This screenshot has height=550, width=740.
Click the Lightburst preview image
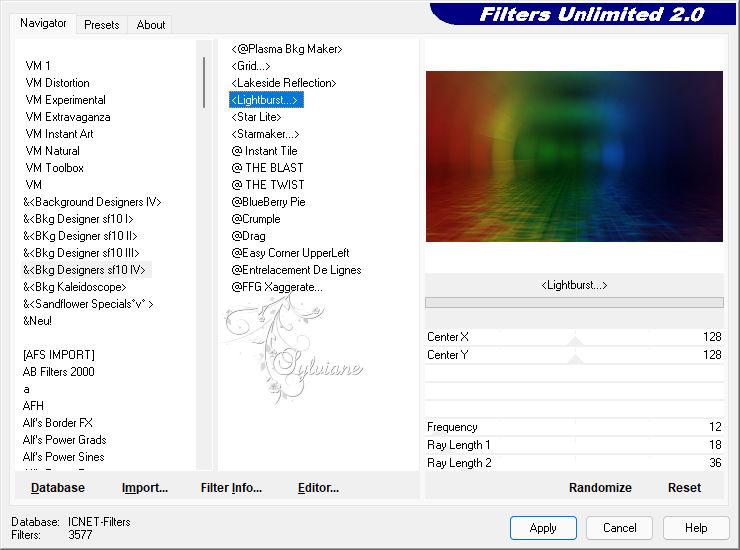pyautogui.click(x=574, y=156)
